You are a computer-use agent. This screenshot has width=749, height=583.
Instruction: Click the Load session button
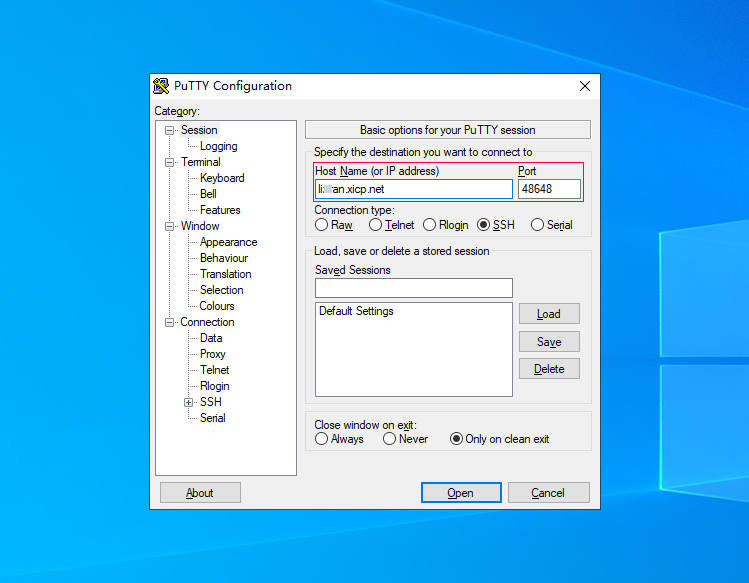point(549,314)
